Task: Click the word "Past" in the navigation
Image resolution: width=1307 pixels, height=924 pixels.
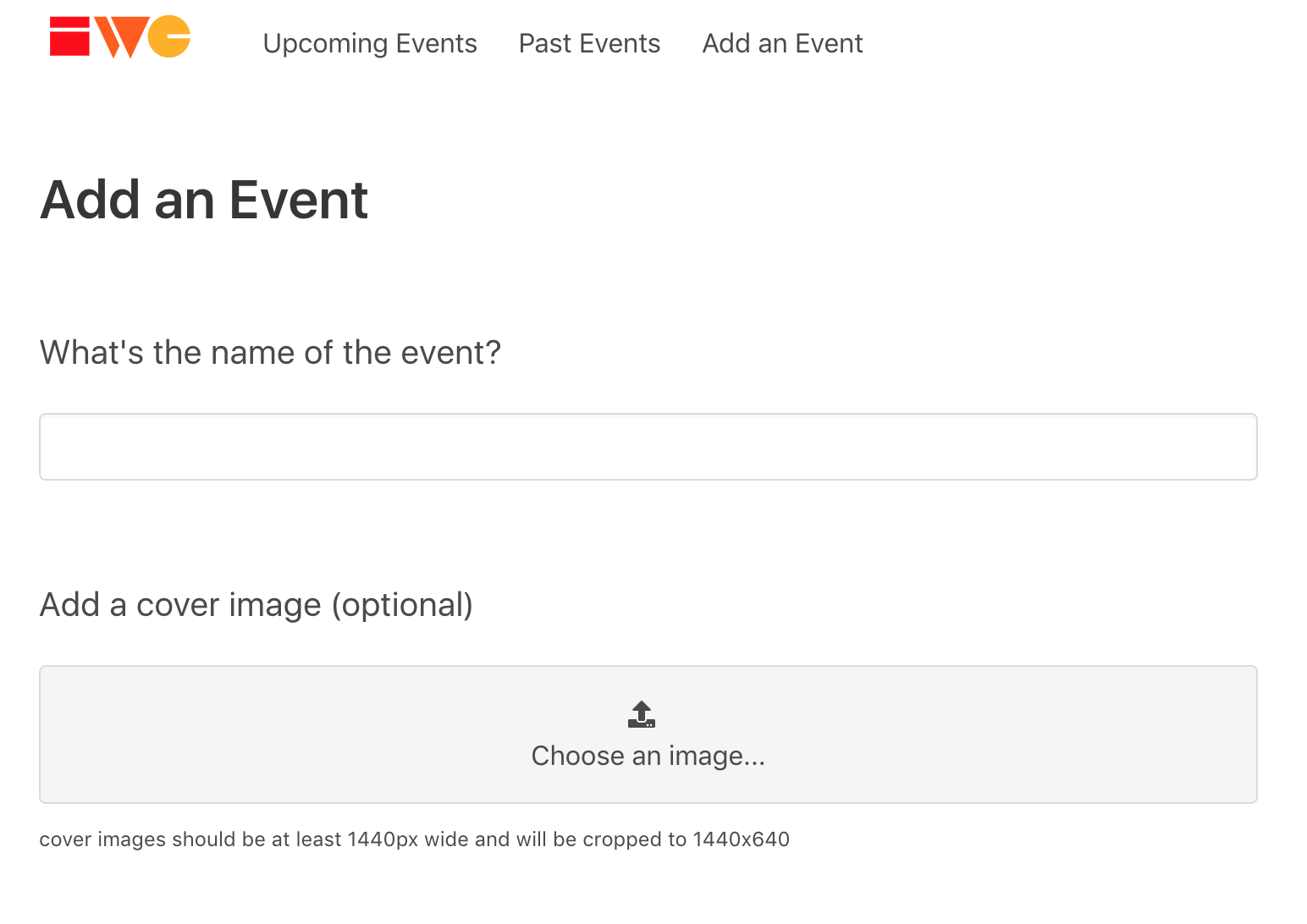Action: [x=545, y=43]
